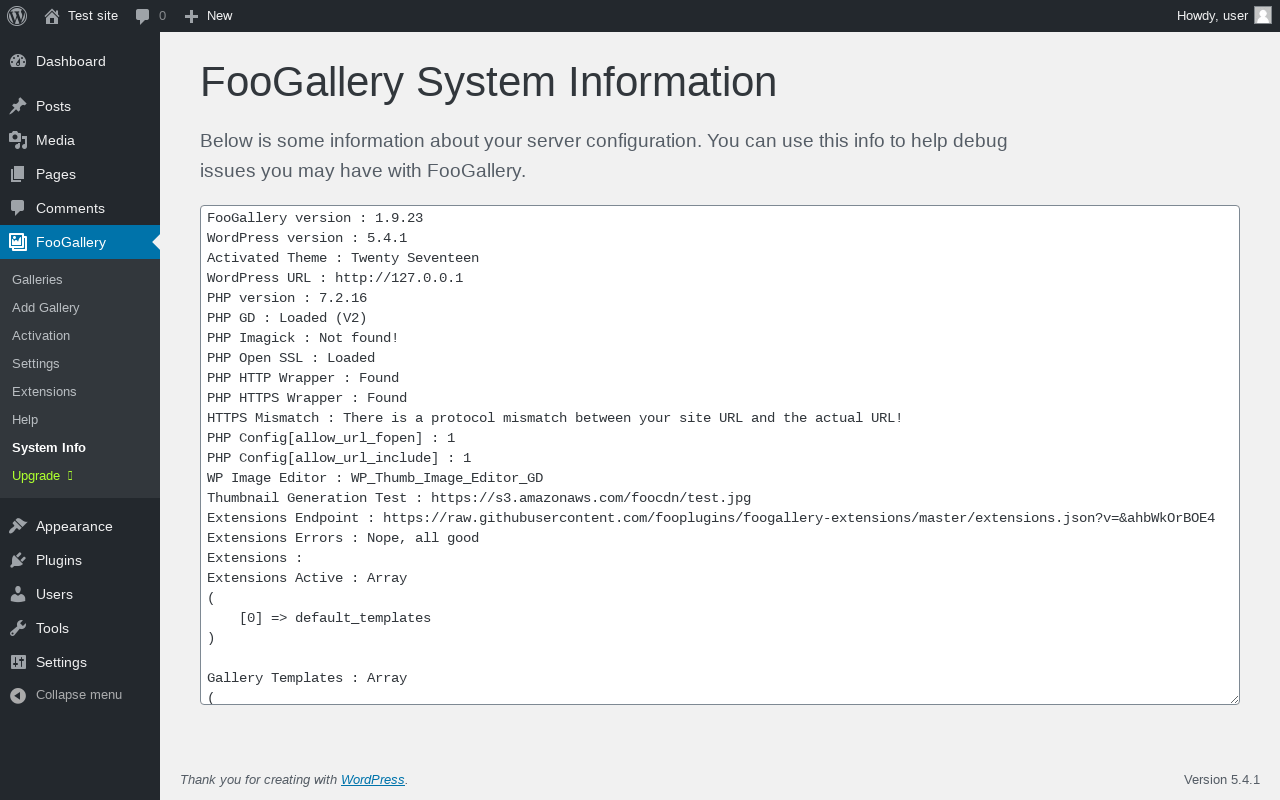
Task: Open the Galleries submenu item
Action: (x=37, y=279)
